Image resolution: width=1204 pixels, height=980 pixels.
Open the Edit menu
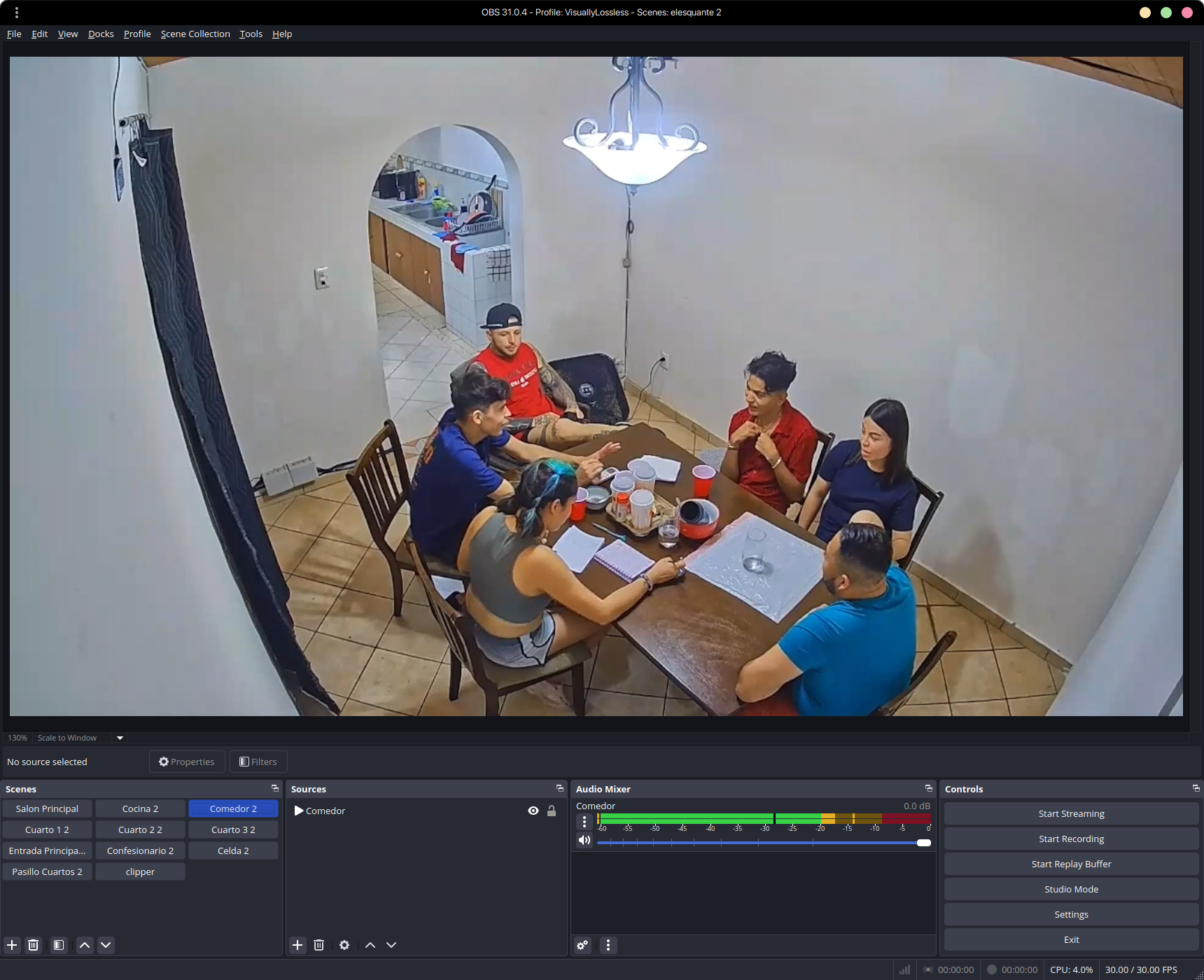[x=40, y=34]
